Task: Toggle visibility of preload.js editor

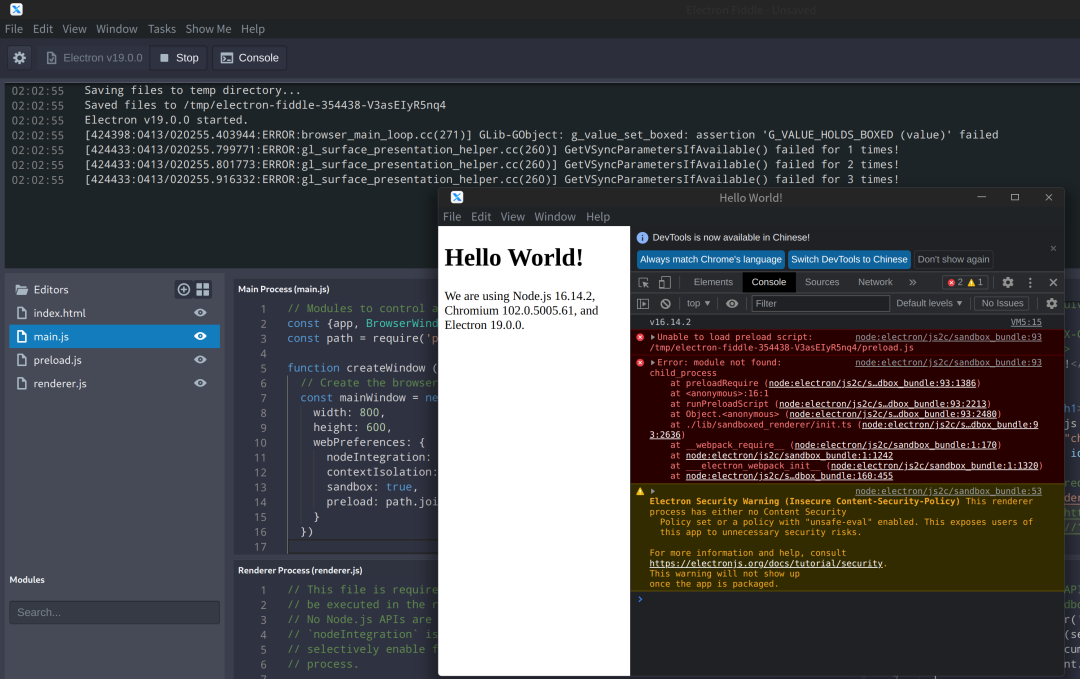Action: tap(200, 360)
